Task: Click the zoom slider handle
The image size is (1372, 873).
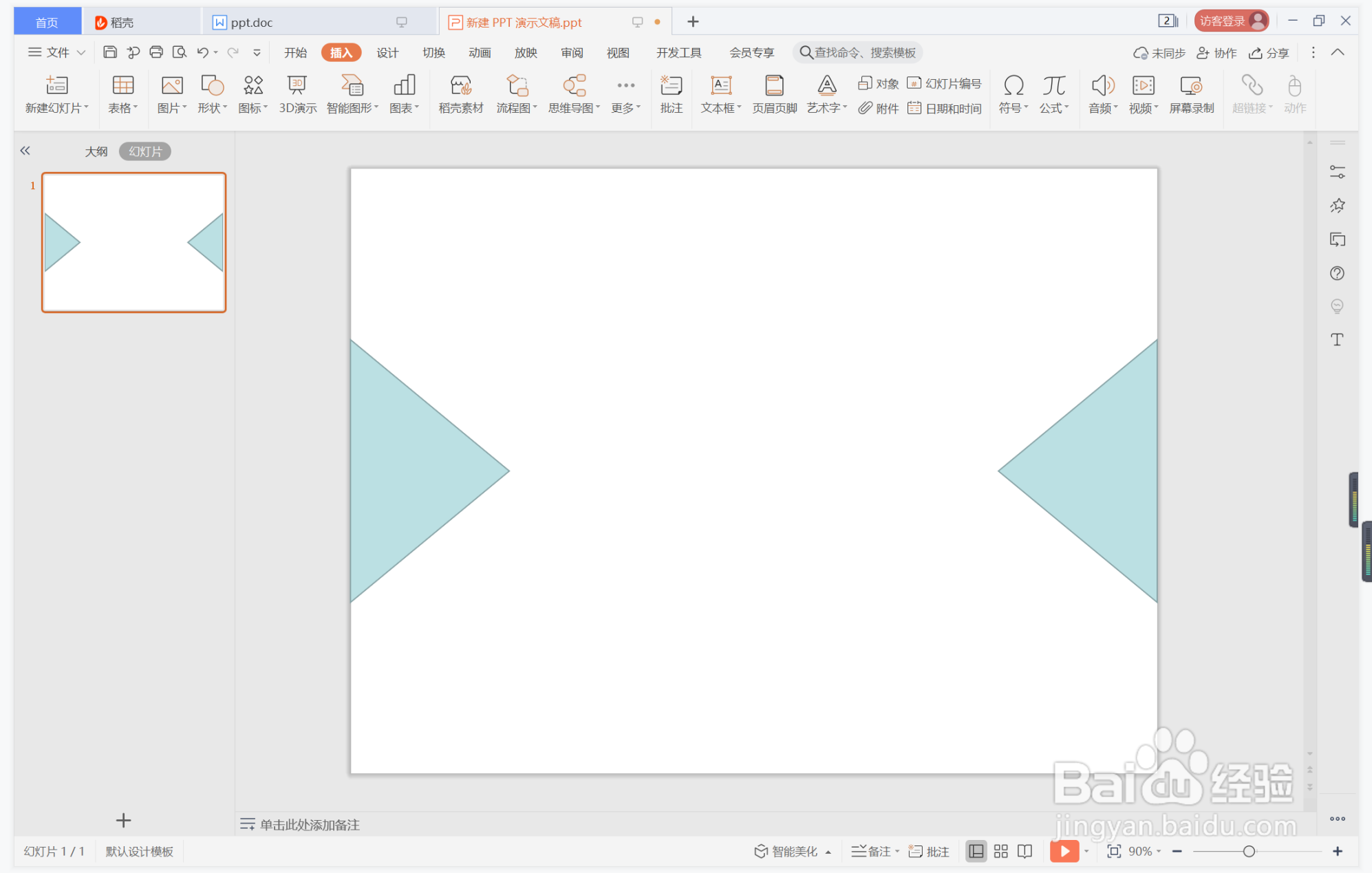Action: click(1249, 851)
